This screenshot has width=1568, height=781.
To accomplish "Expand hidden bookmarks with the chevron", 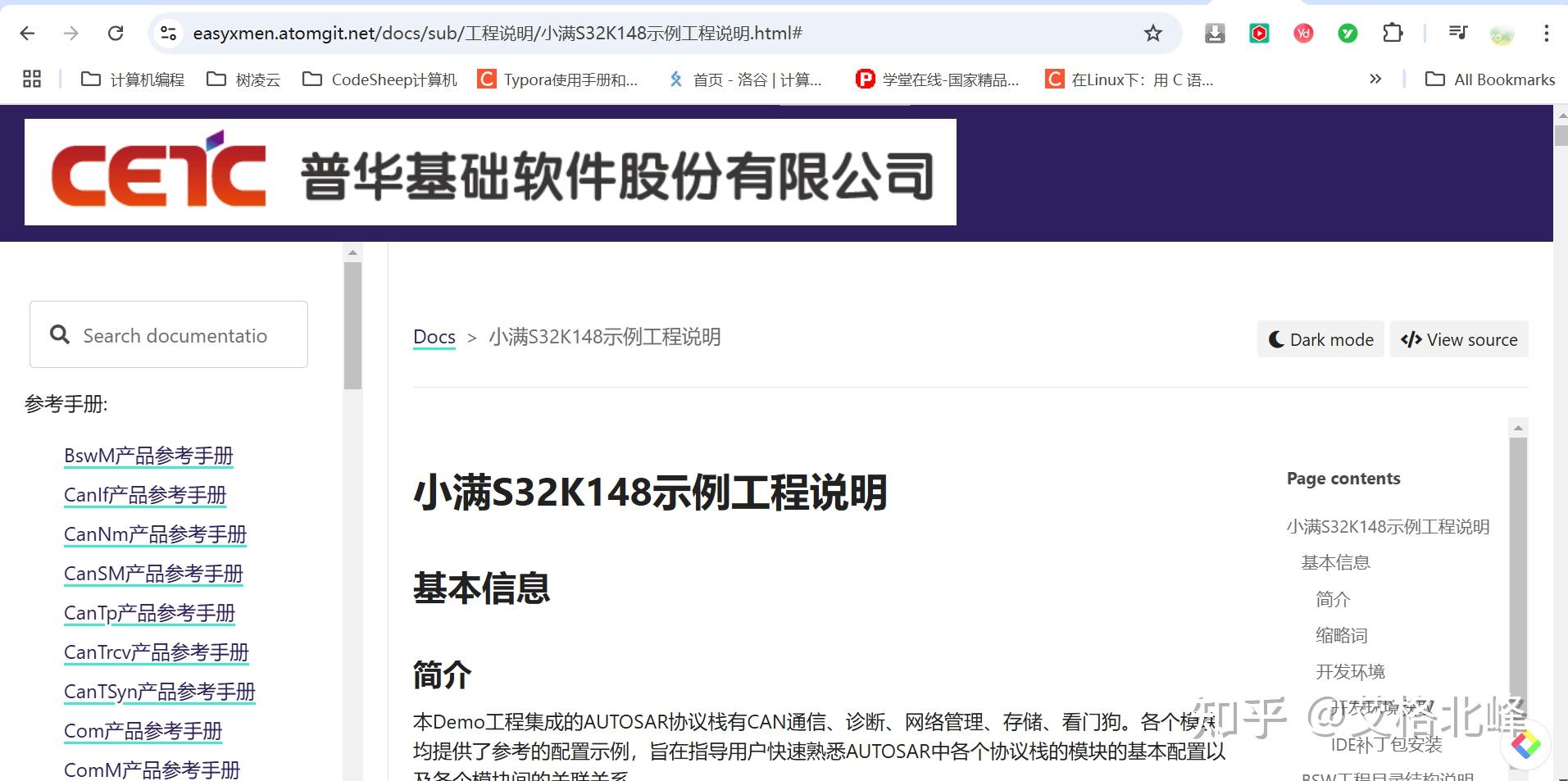I will 1375,79.
